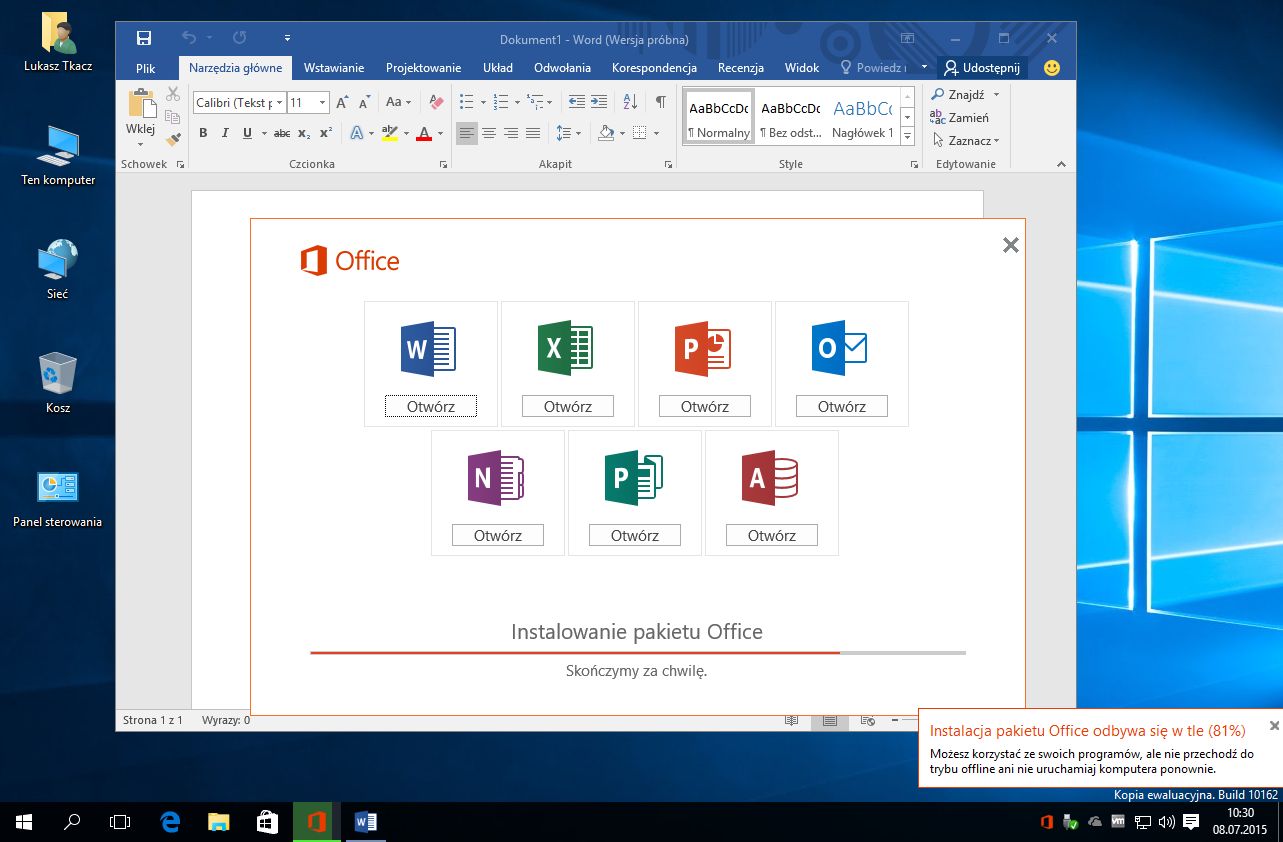Expand the Styles gallery more arrow
1283x842 pixels.
pyautogui.click(x=907, y=136)
